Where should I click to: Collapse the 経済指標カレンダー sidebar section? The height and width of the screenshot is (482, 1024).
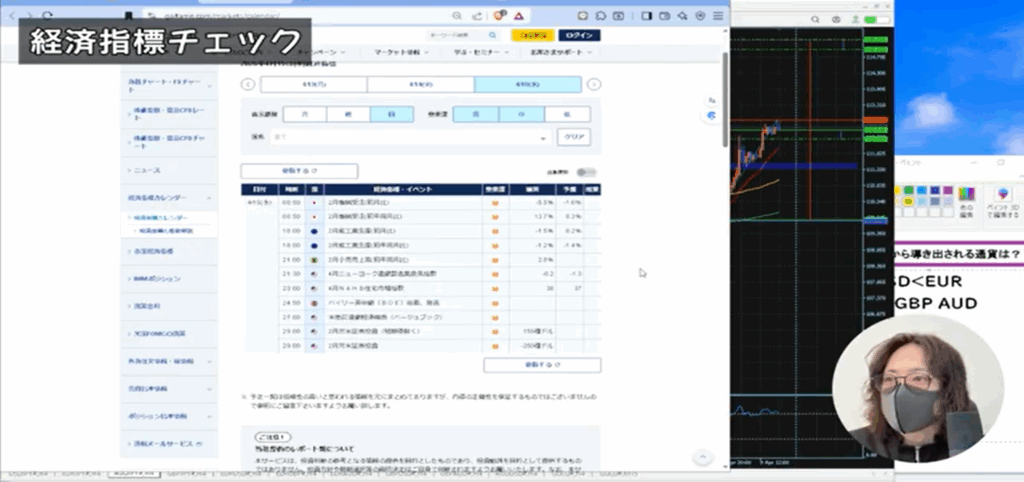[x=208, y=199]
